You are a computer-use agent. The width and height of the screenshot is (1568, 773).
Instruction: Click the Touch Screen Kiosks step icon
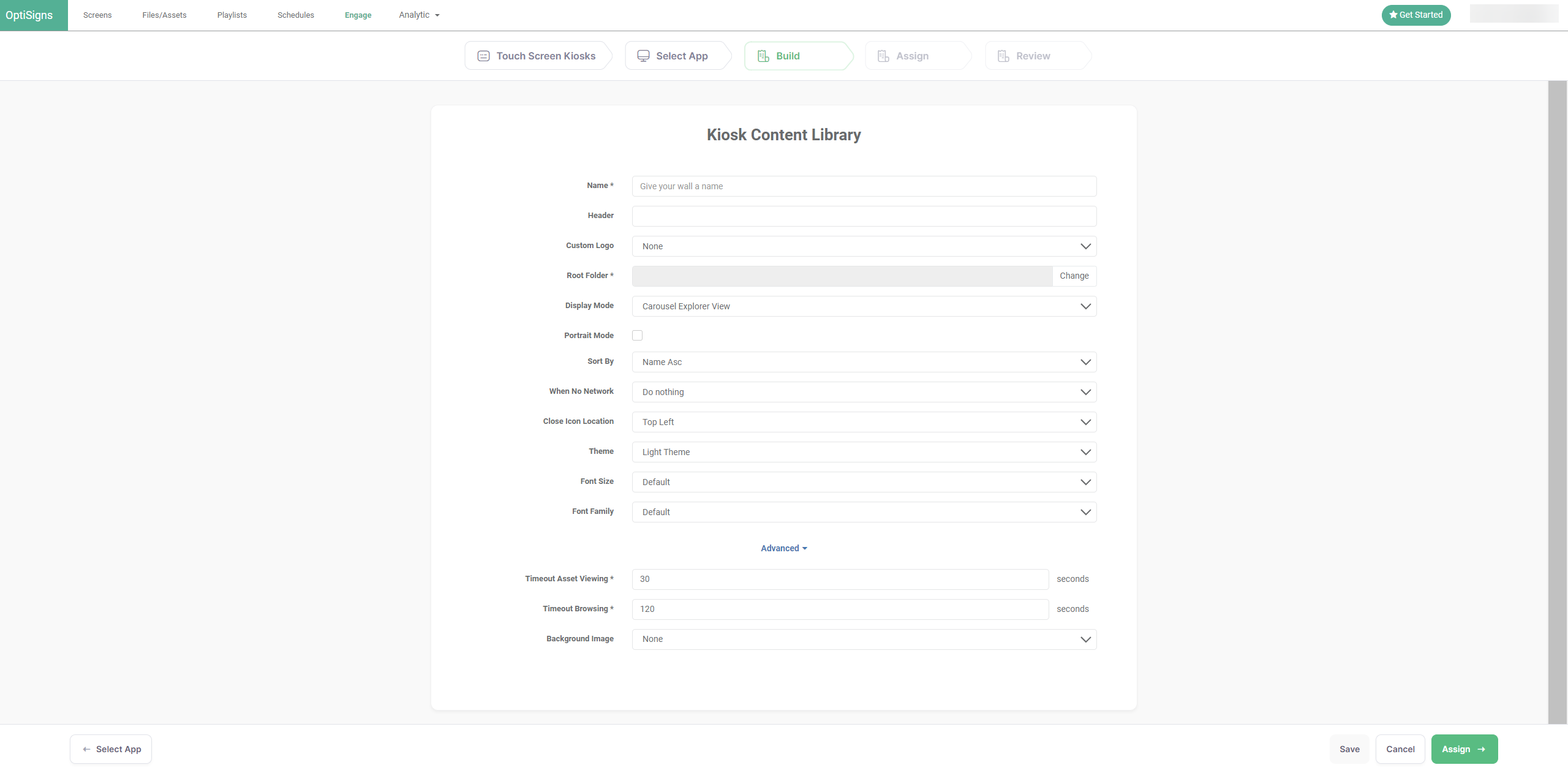click(483, 56)
